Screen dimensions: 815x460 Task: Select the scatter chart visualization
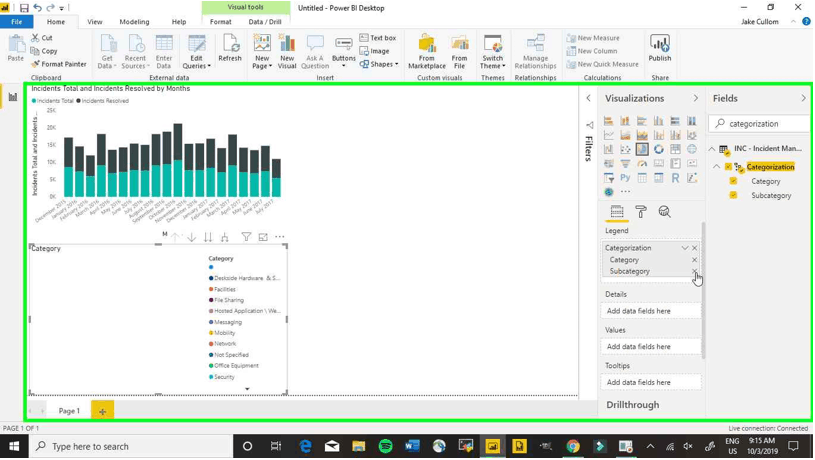(x=625, y=149)
